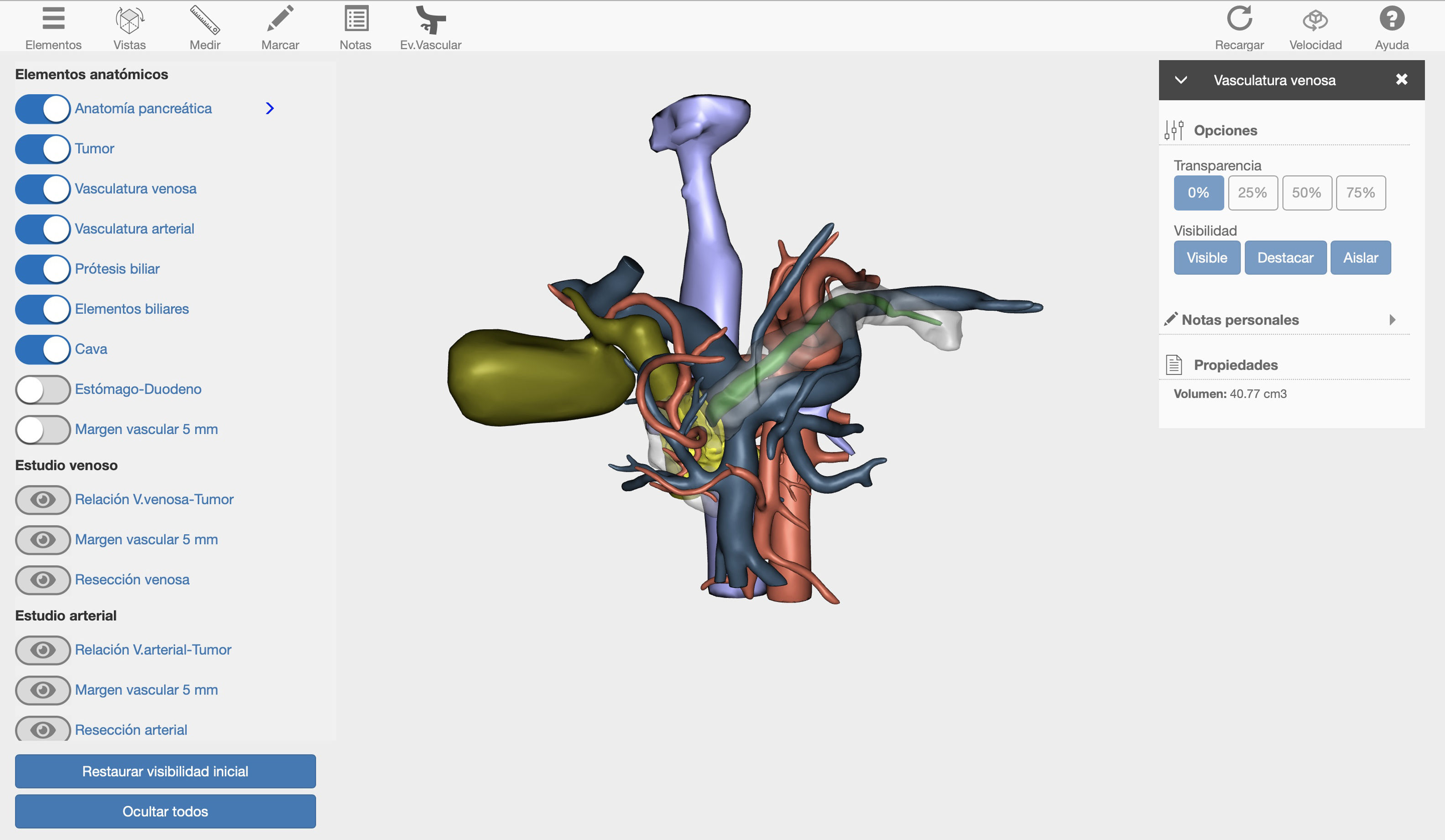This screenshot has width=1445, height=840.
Task: Click the Recargar reload icon
Action: [x=1239, y=19]
